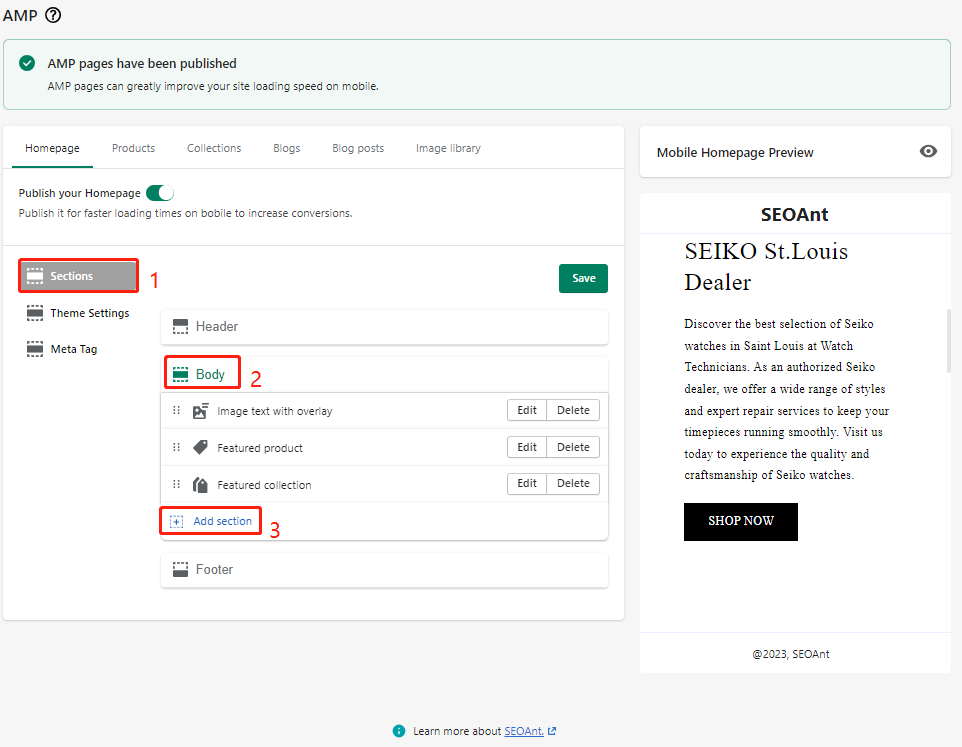Expand the Header section
Screen dimensions: 962x747
coord(384,326)
